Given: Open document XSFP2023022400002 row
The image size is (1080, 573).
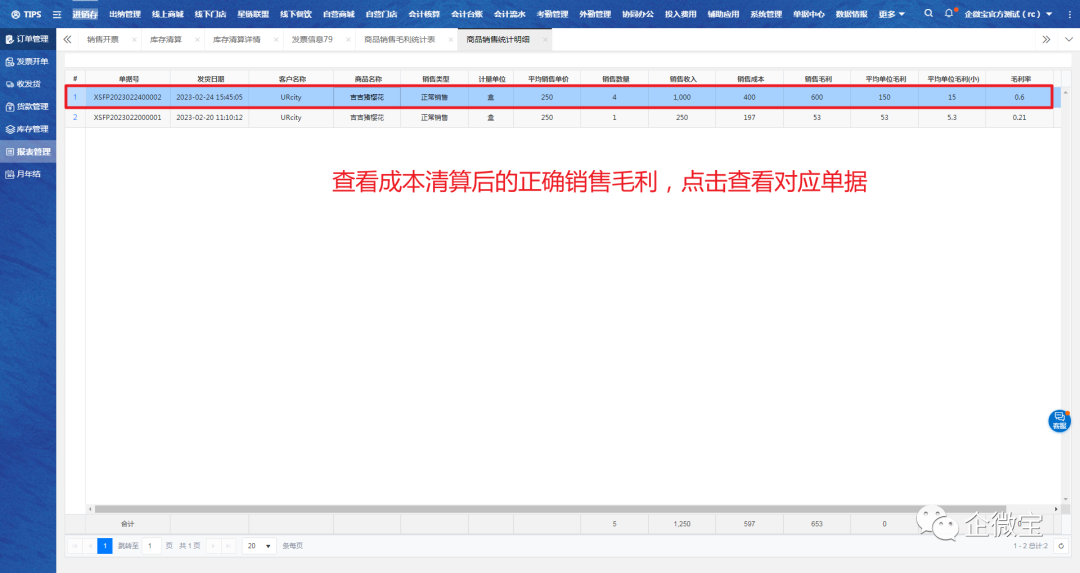Looking at the screenshot, I should (x=127, y=97).
